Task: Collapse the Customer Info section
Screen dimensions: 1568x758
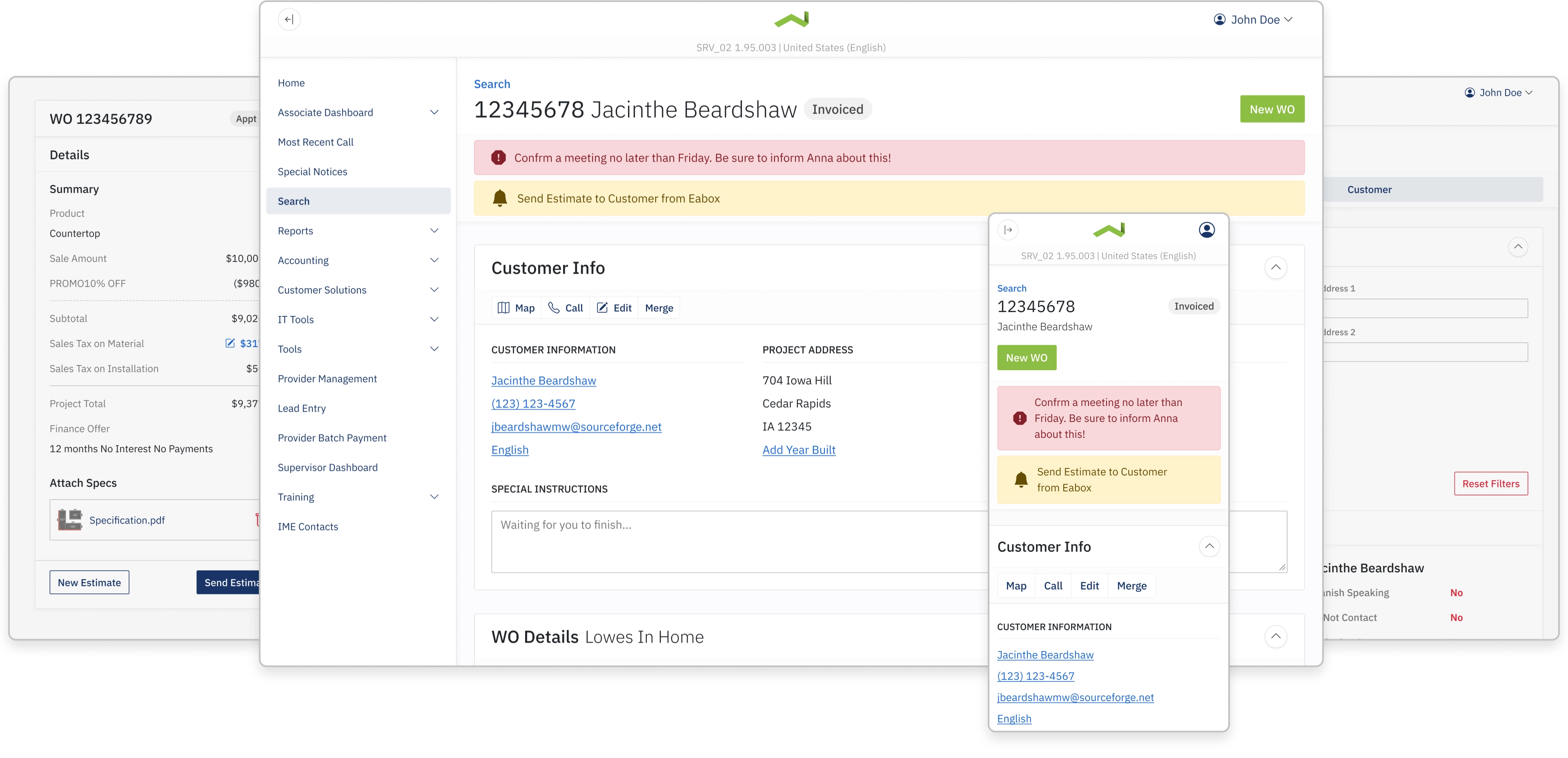Action: click(1275, 268)
